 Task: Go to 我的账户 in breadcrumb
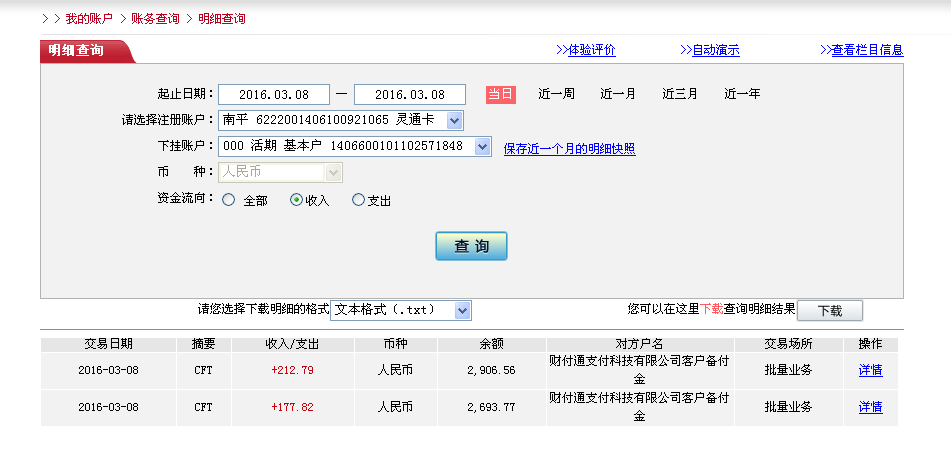(x=89, y=19)
